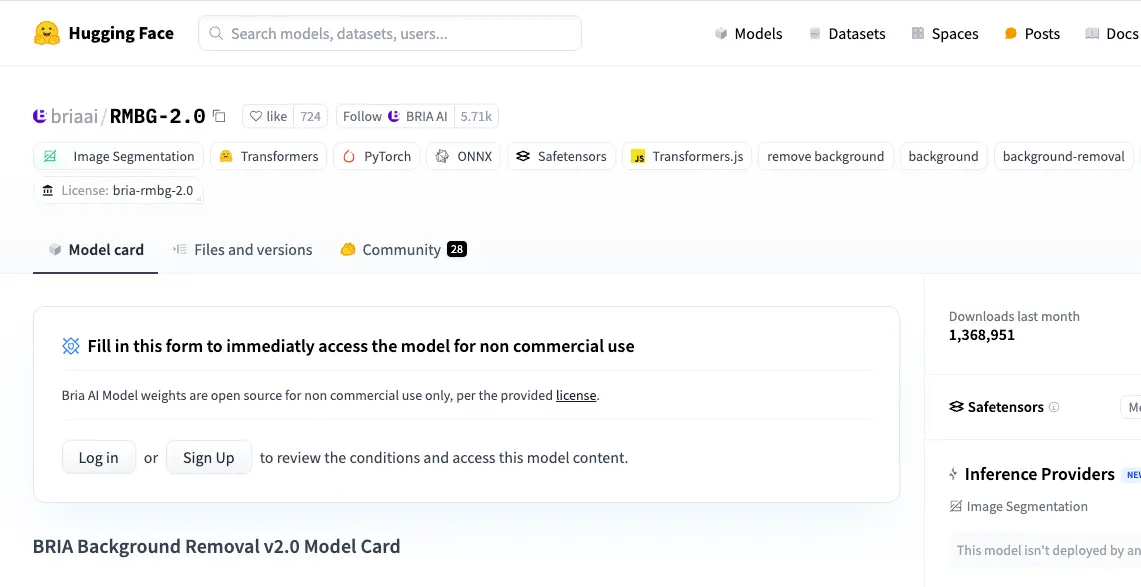Viewport: 1141px width, 587px height.
Task: Open Posts from top navigation
Action: click(1032, 33)
